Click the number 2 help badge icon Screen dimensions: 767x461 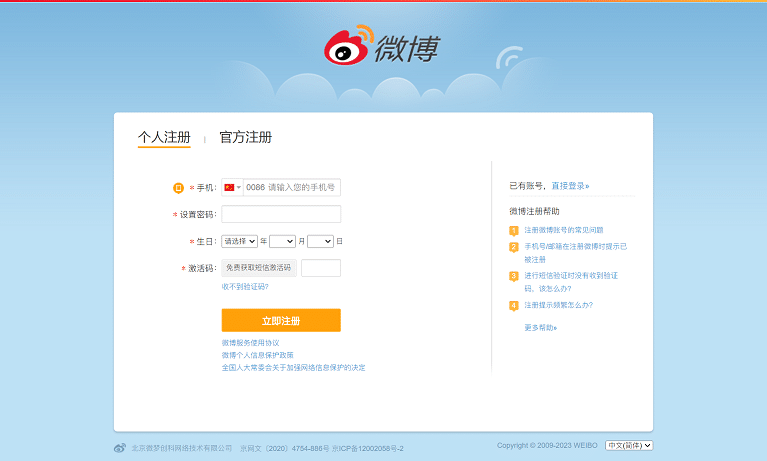[x=514, y=246]
